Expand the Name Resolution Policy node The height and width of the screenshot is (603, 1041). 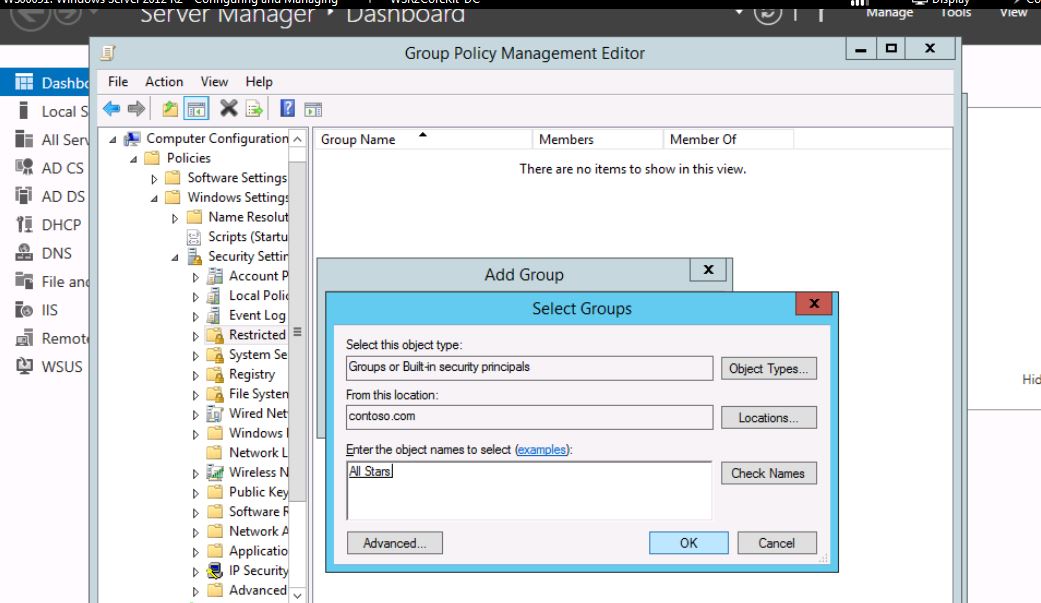pyautogui.click(x=175, y=217)
